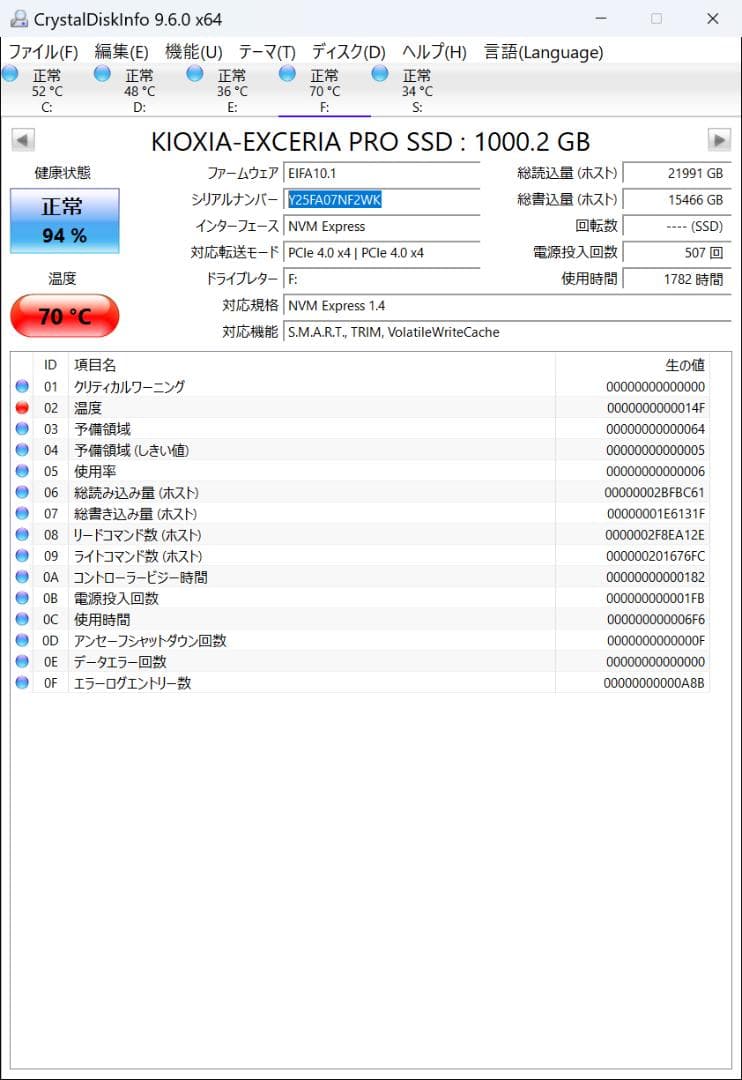Click total host writes value 15466 GB
The width and height of the screenshot is (742, 1080).
pos(677,200)
